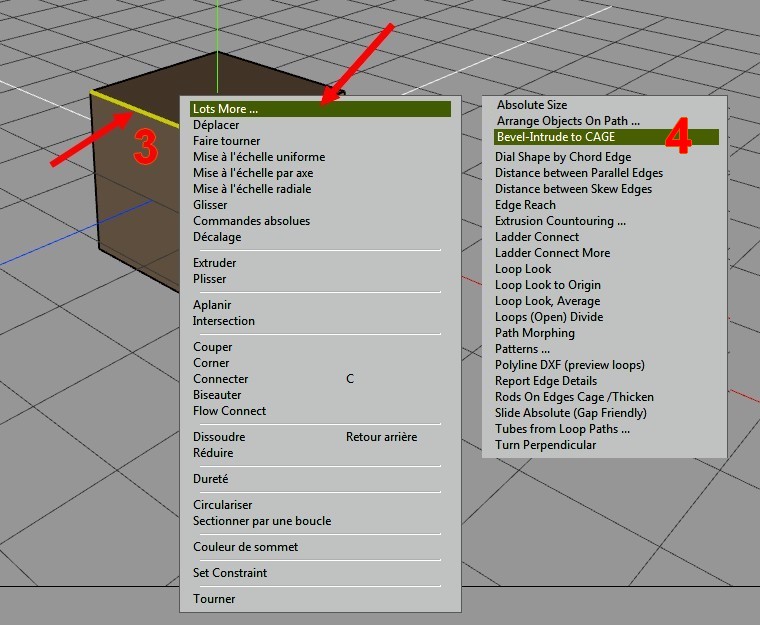Select Couper command

coord(212,347)
